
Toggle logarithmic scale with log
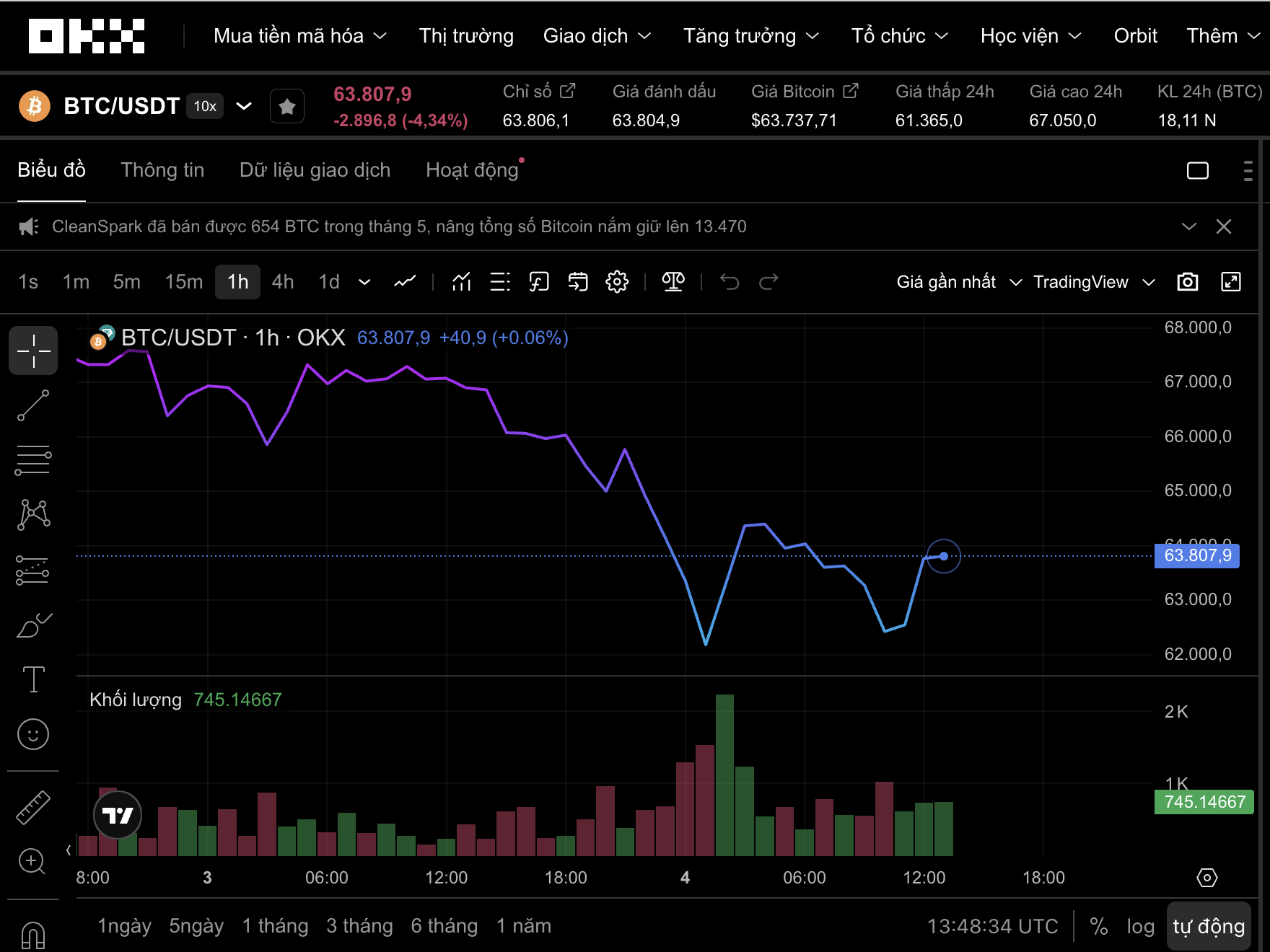click(x=1140, y=926)
